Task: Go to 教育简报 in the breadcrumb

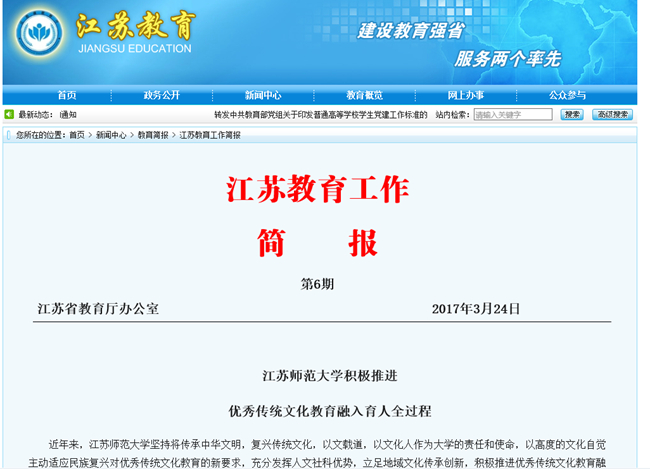Action: tap(153, 134)
